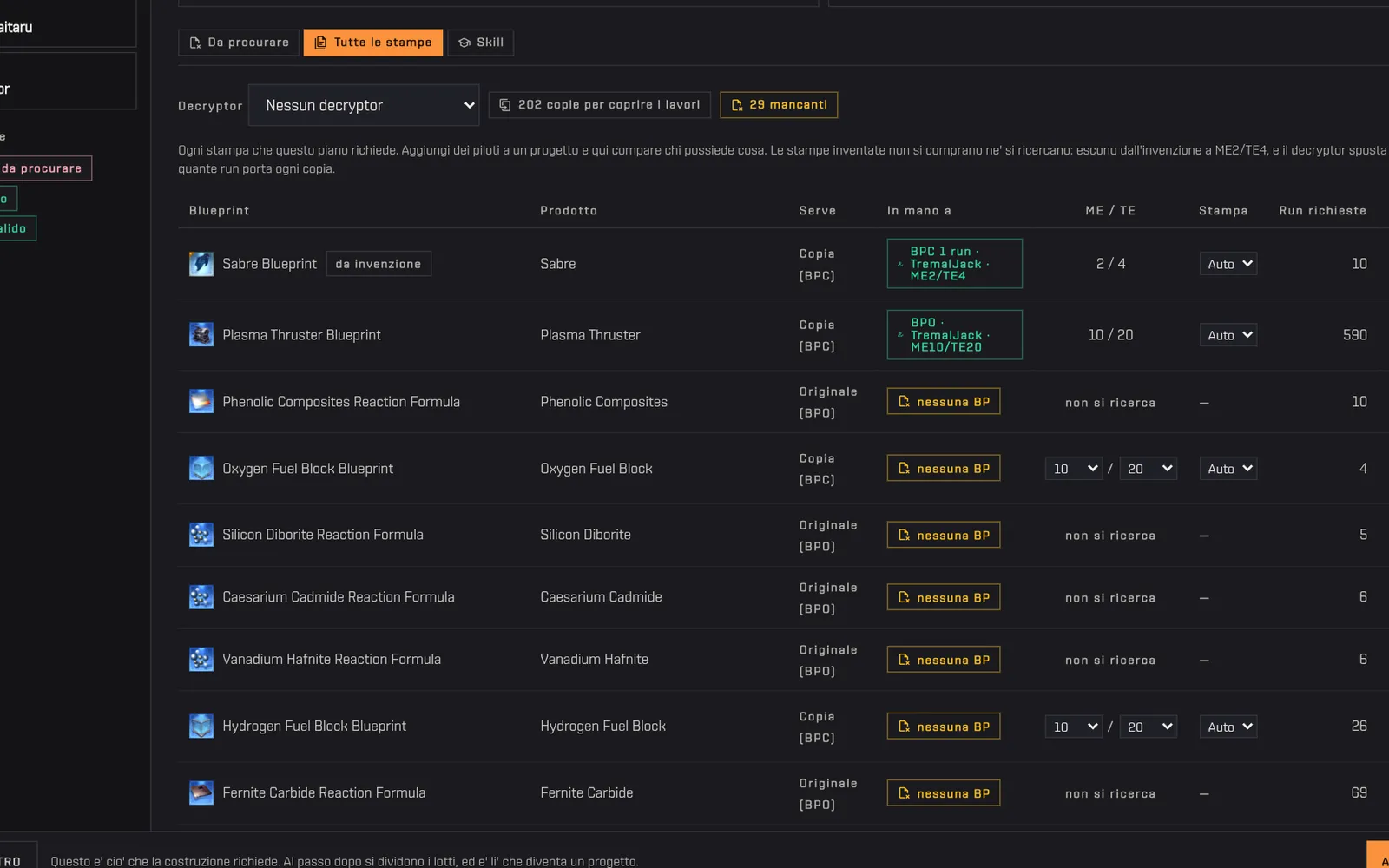The image size is (1389, 868).
Task: Click nessuna BP for Caesarium Cadmide
Action: (x=944, y=597)
